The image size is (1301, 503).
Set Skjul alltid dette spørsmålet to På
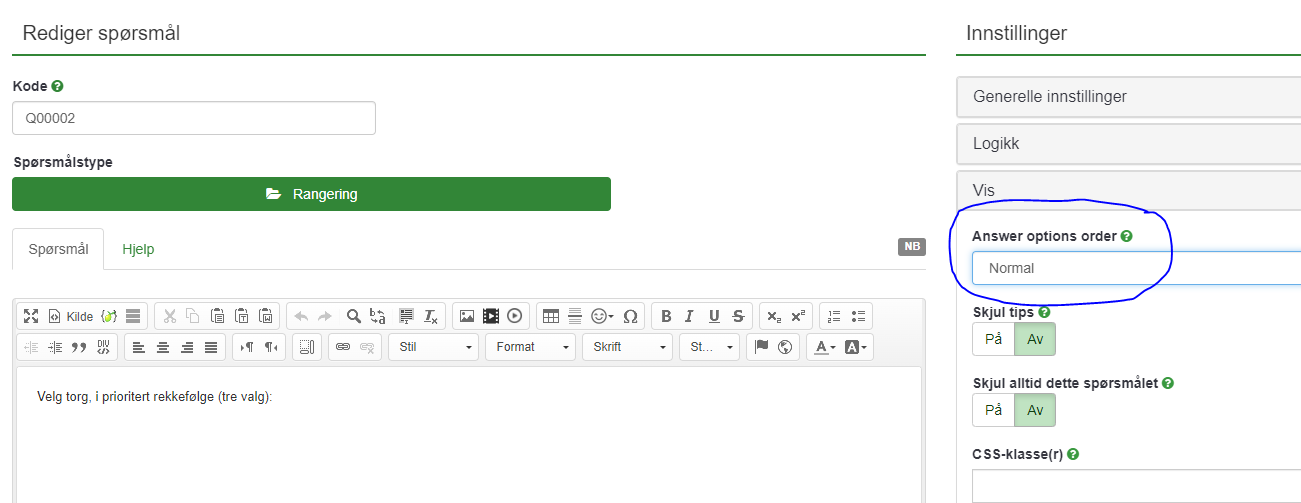click(x=993, y=410)
